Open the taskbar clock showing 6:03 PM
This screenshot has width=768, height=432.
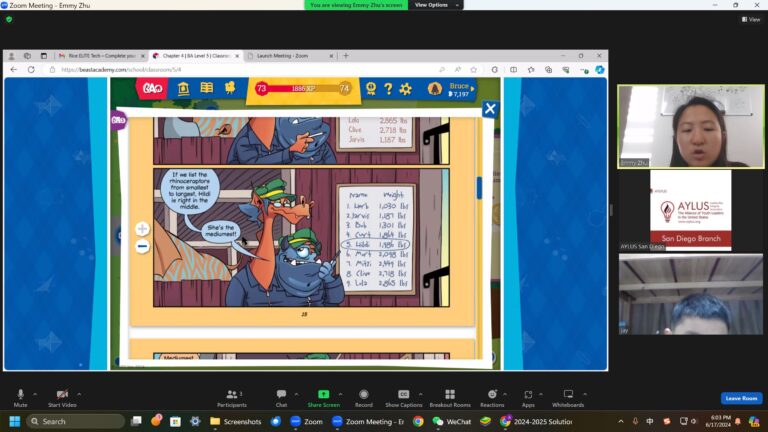pyautogui.click(x=720, y=421)
